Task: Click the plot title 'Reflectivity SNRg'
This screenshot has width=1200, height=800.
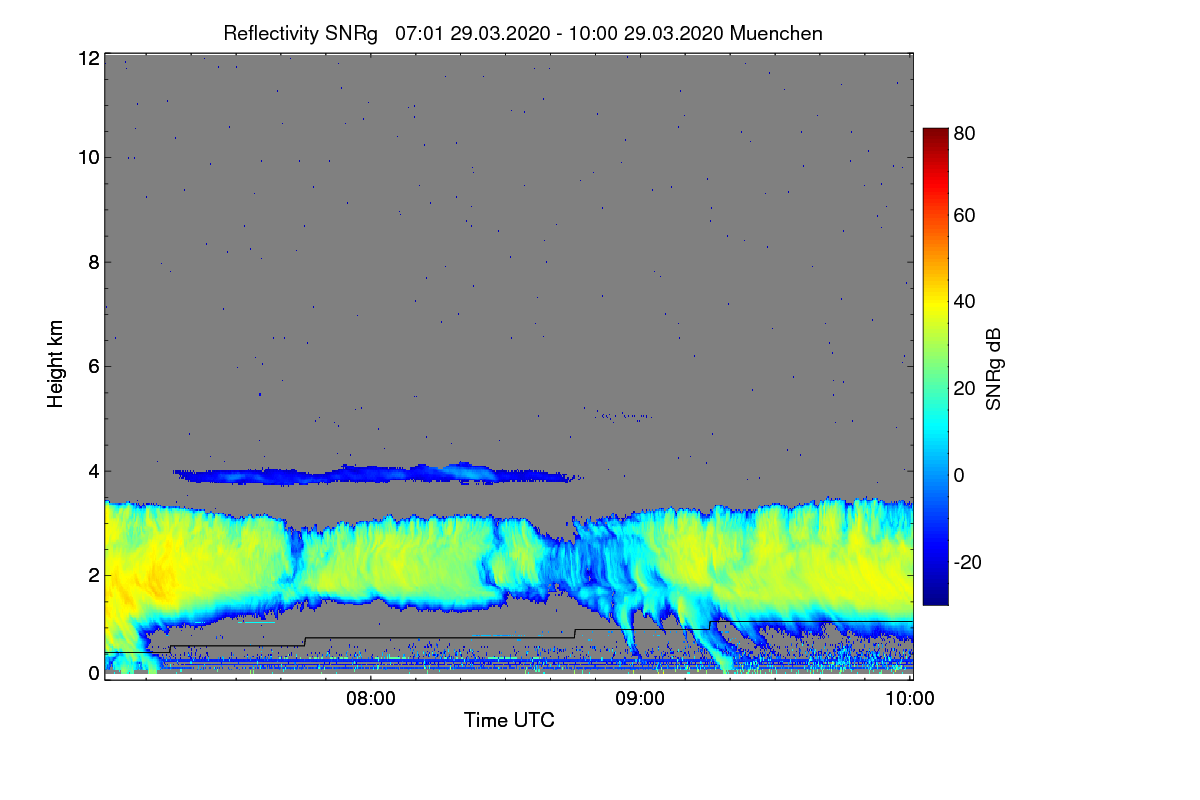Action: [300, 33]
